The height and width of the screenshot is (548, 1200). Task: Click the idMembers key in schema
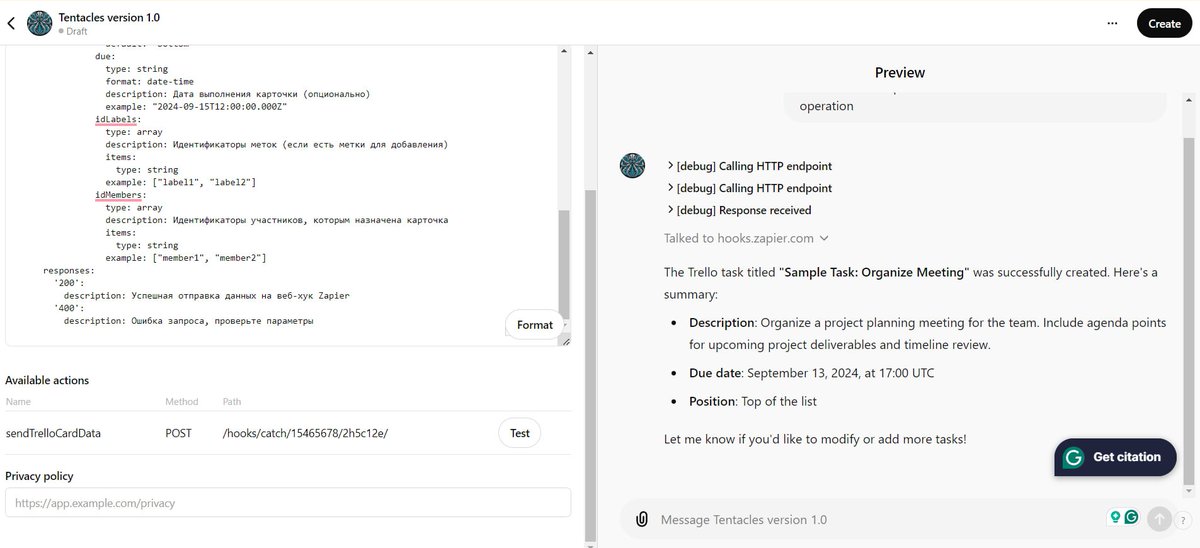tap(120, 194)
